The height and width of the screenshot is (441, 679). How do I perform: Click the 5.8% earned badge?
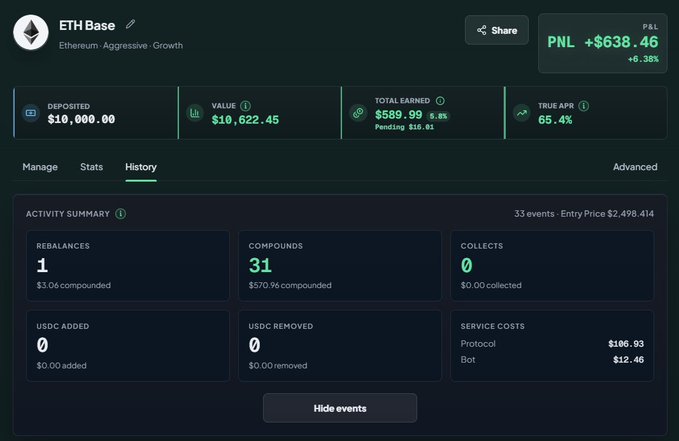(438, 116)
